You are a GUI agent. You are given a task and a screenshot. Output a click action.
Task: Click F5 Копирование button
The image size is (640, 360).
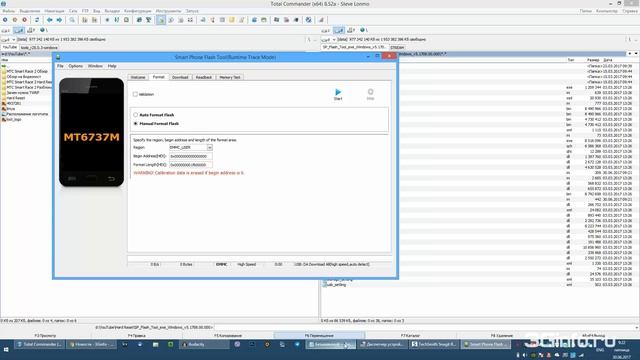click(228, 336)
